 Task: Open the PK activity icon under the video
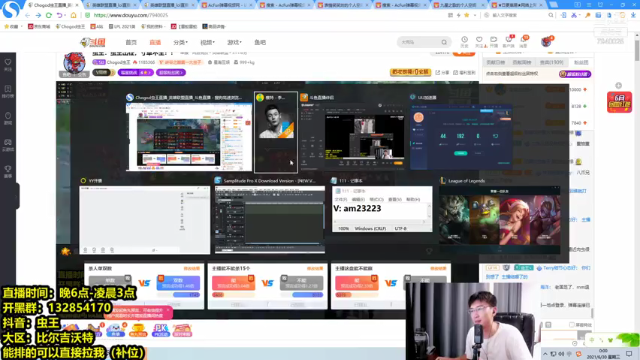(x=160, y=330)
